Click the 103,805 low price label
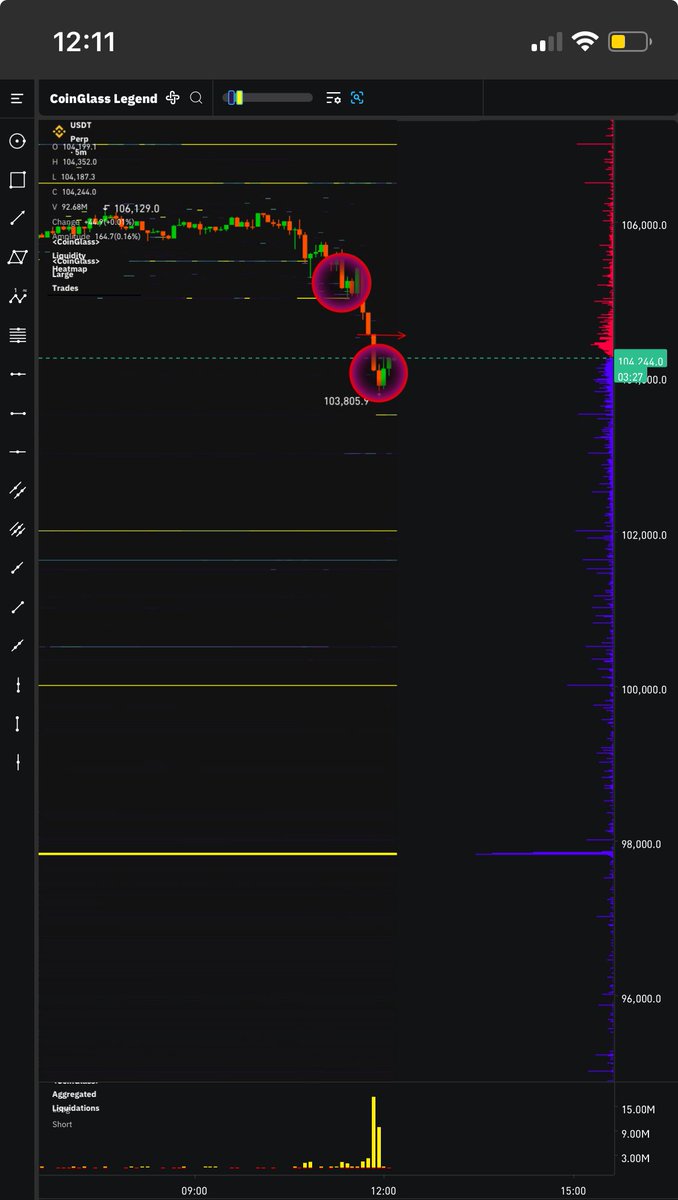Screen dimensions: 678x1200 346,400
